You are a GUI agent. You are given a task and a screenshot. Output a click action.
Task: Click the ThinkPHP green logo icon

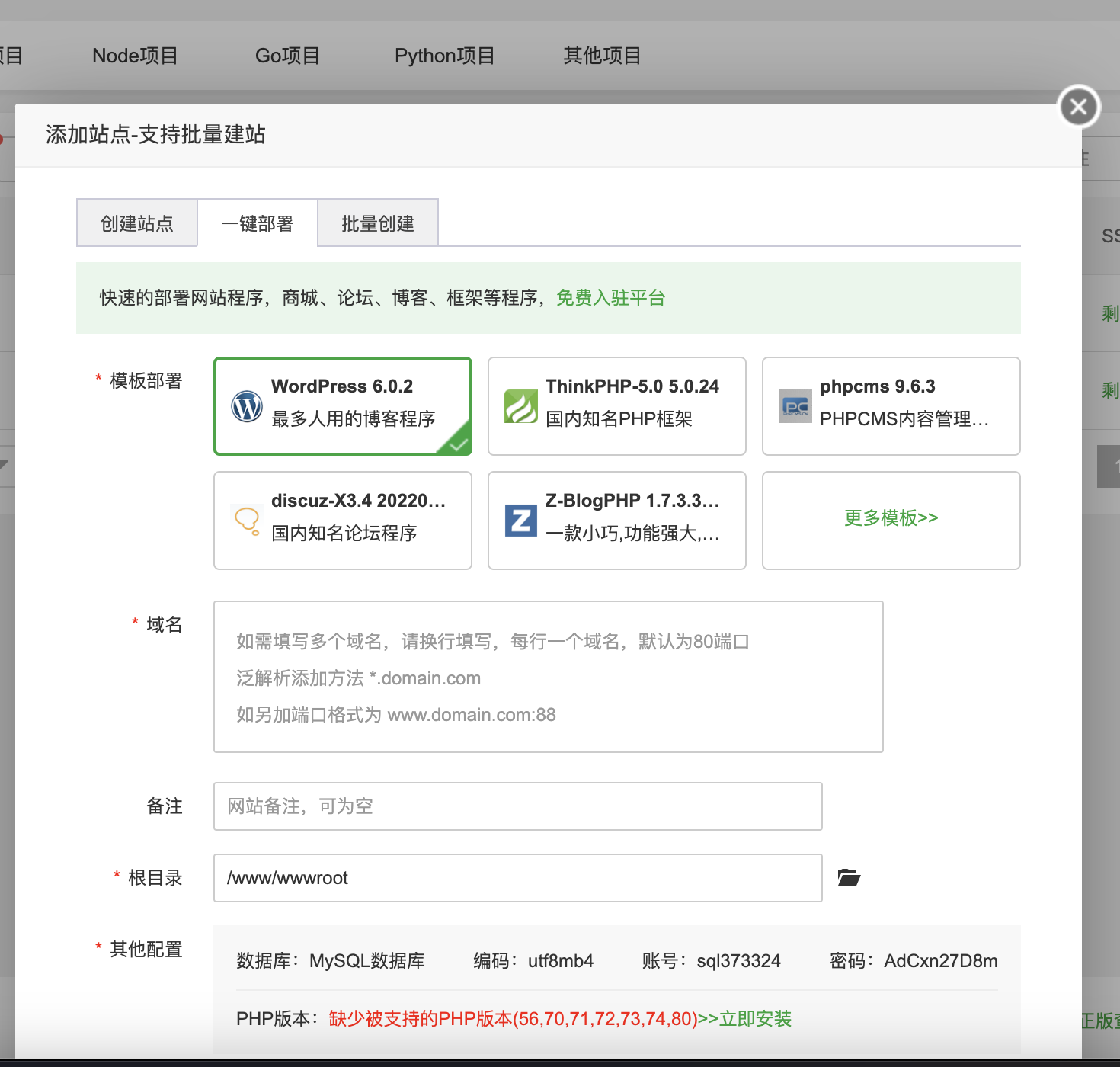click(x=521, y=406)
